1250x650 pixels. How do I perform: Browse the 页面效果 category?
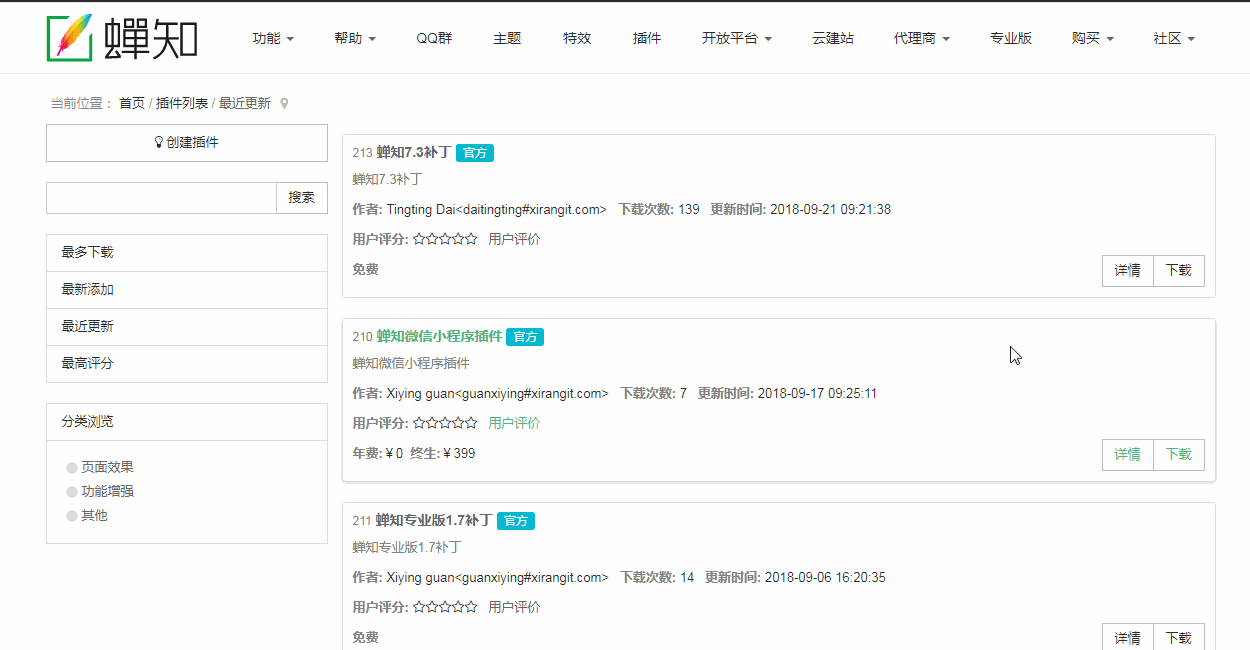(108, 467)
